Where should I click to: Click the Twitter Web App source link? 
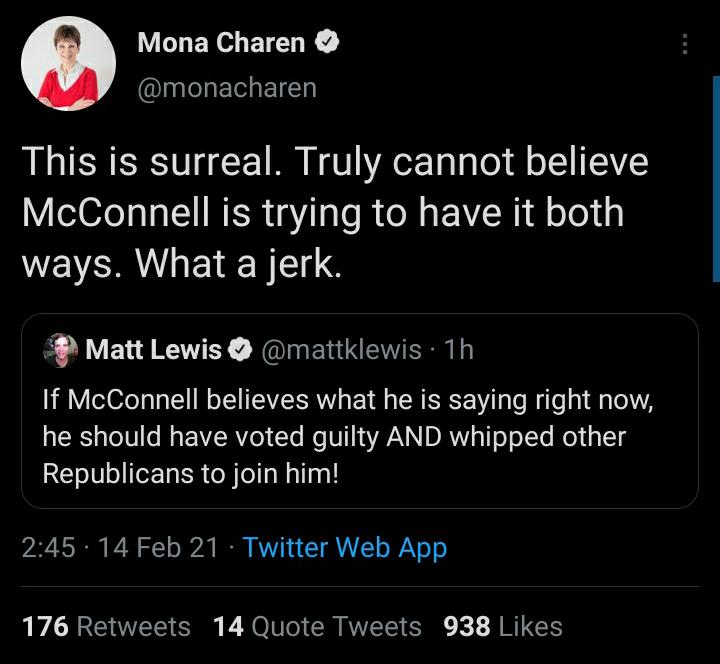click(344, 548)
